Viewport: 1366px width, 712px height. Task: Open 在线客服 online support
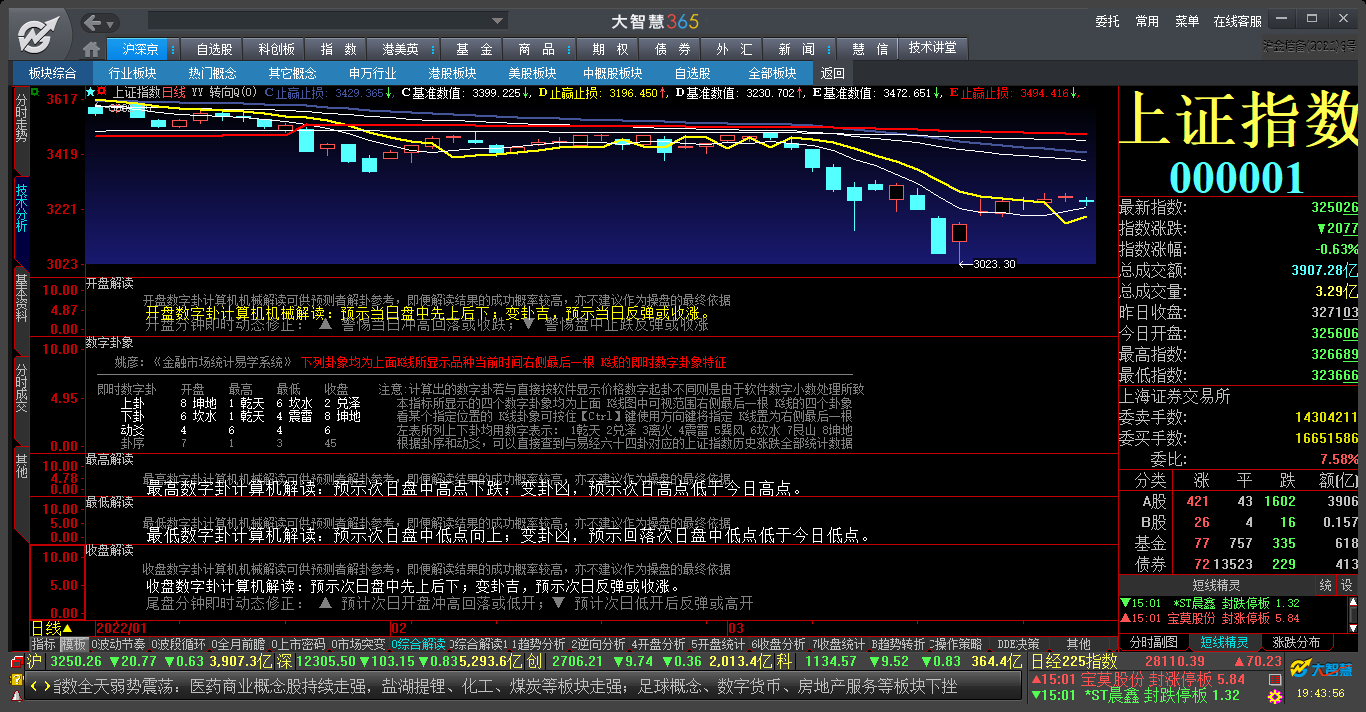tap(1238, 21)
